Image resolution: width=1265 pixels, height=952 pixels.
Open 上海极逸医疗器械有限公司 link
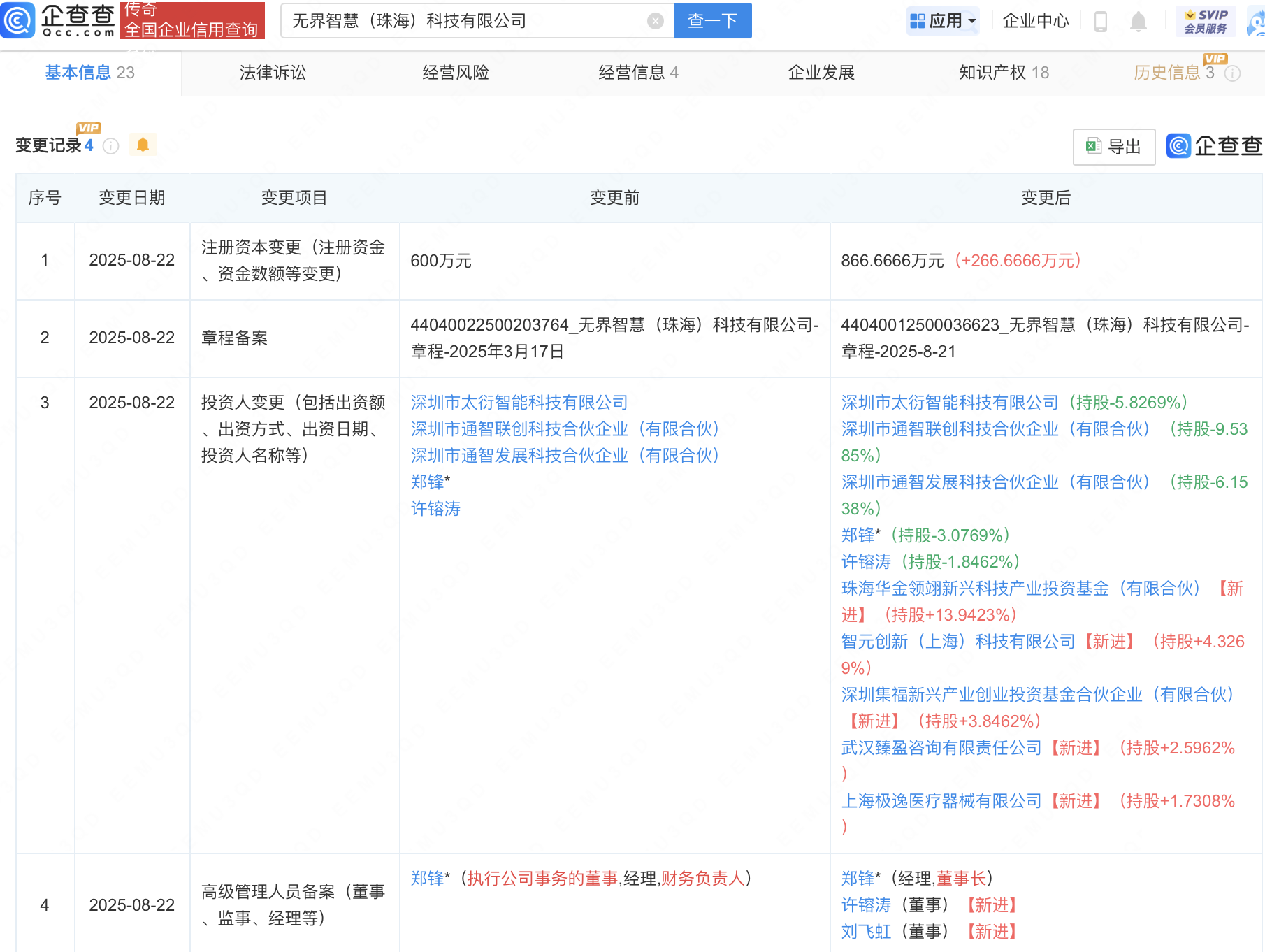(941, 801)
